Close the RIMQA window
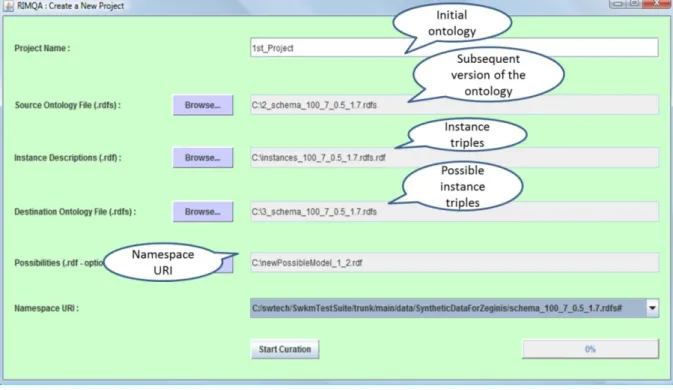673x390 pixels. (657, 3)
